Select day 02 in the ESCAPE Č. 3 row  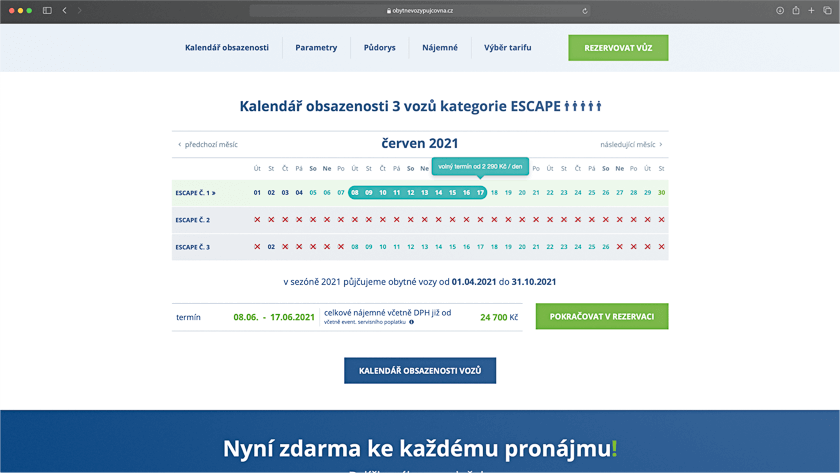coord(271,246)
